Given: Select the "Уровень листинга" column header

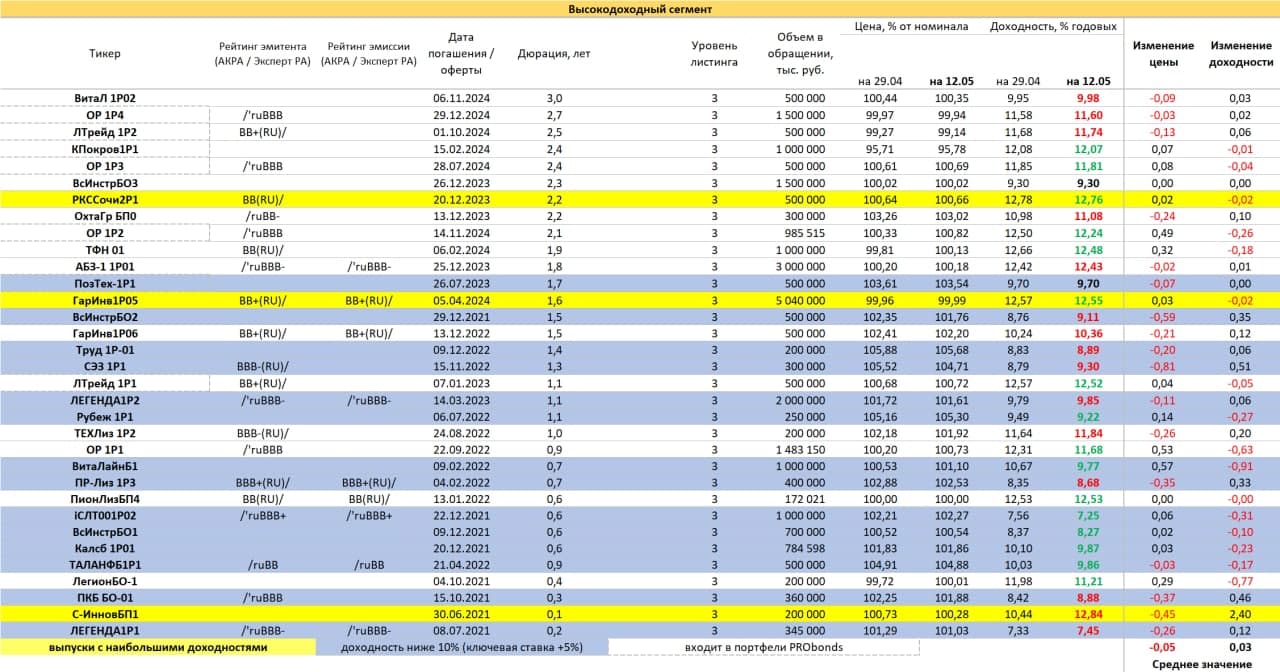Looking at the screenshot, I should [x=714, y=54].
